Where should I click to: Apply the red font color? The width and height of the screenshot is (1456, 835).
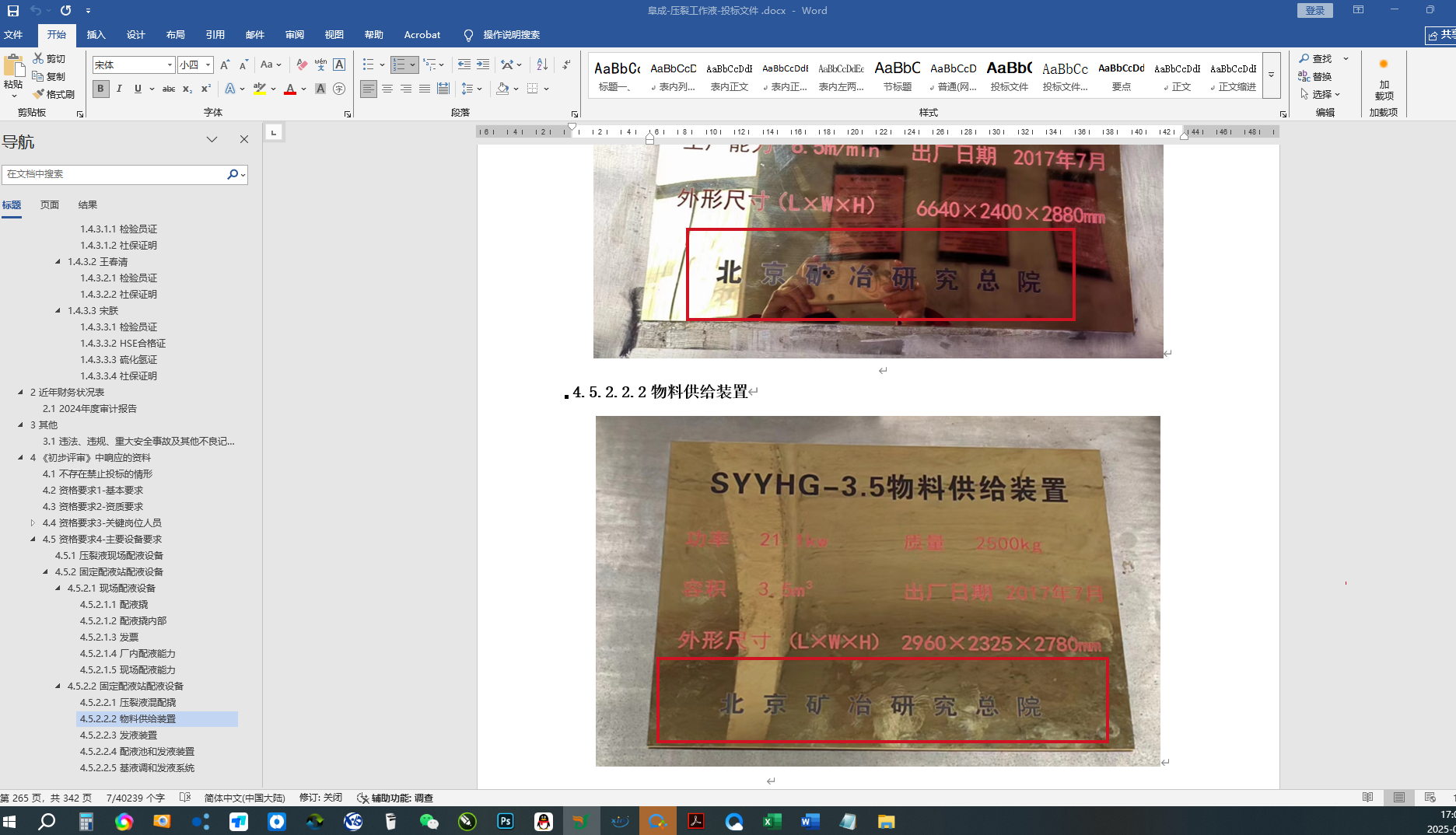[x=290, y=89]
